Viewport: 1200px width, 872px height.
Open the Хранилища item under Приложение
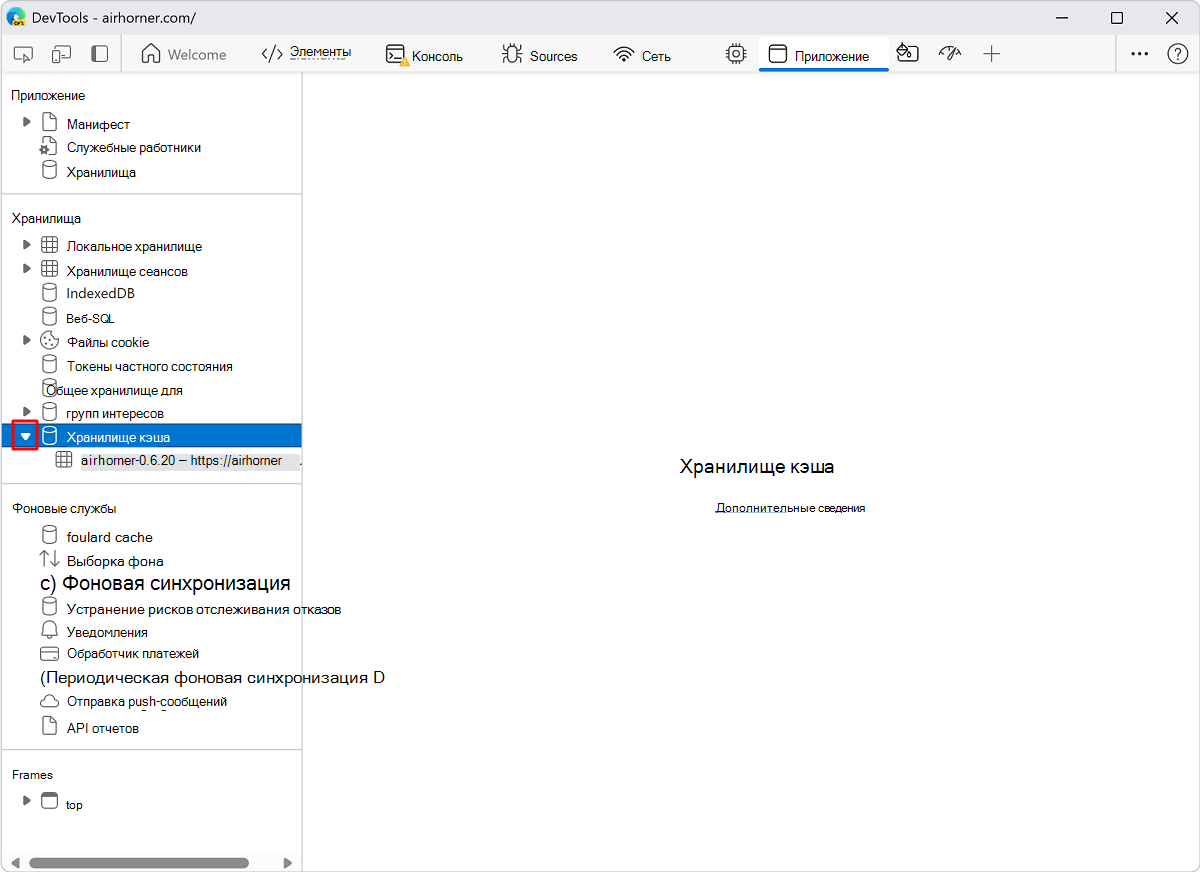[x=101, y=172]
